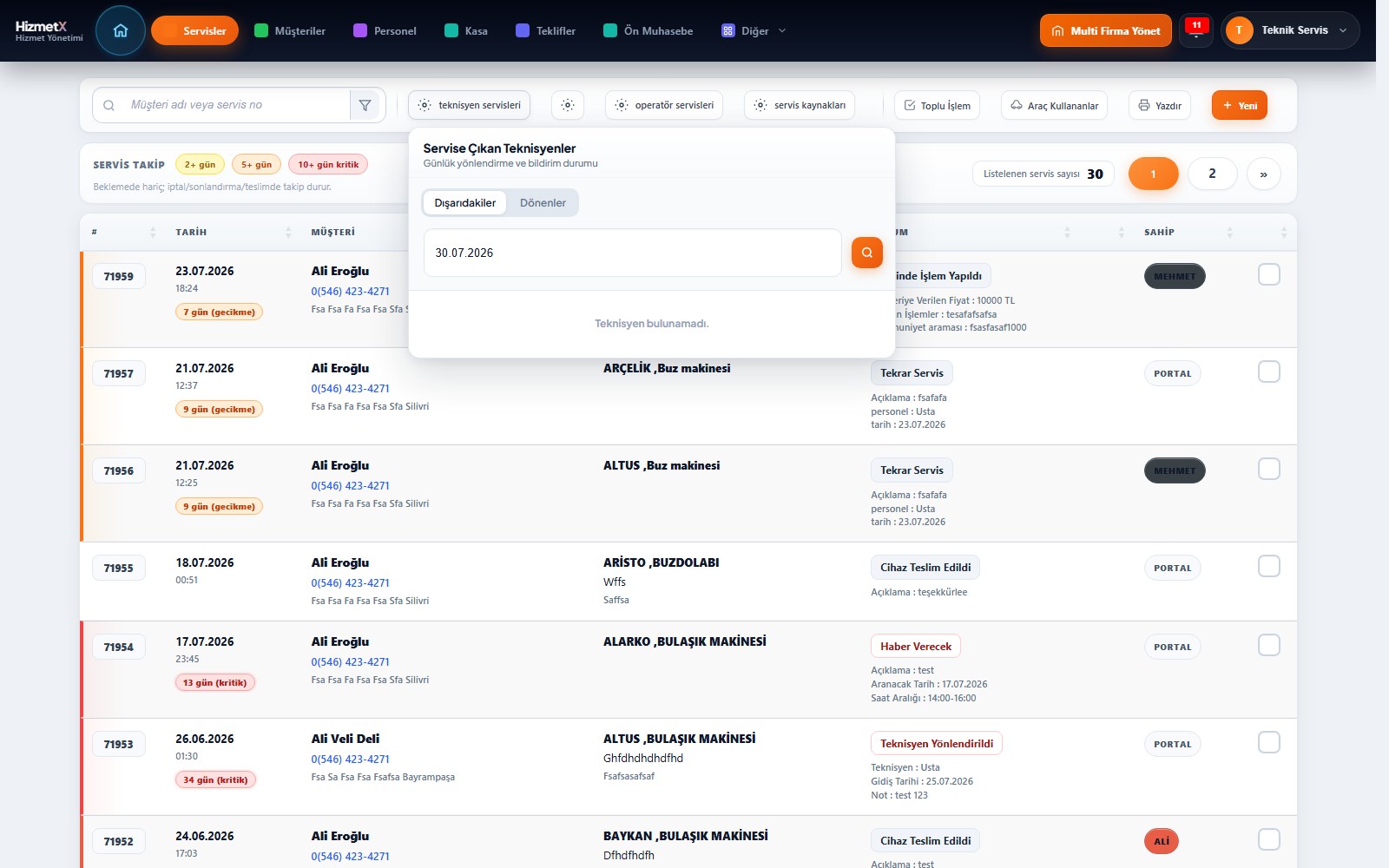Click the Teknisyen Yönlendirildi status badge
Screen dimensions: 1389x868
937,744
